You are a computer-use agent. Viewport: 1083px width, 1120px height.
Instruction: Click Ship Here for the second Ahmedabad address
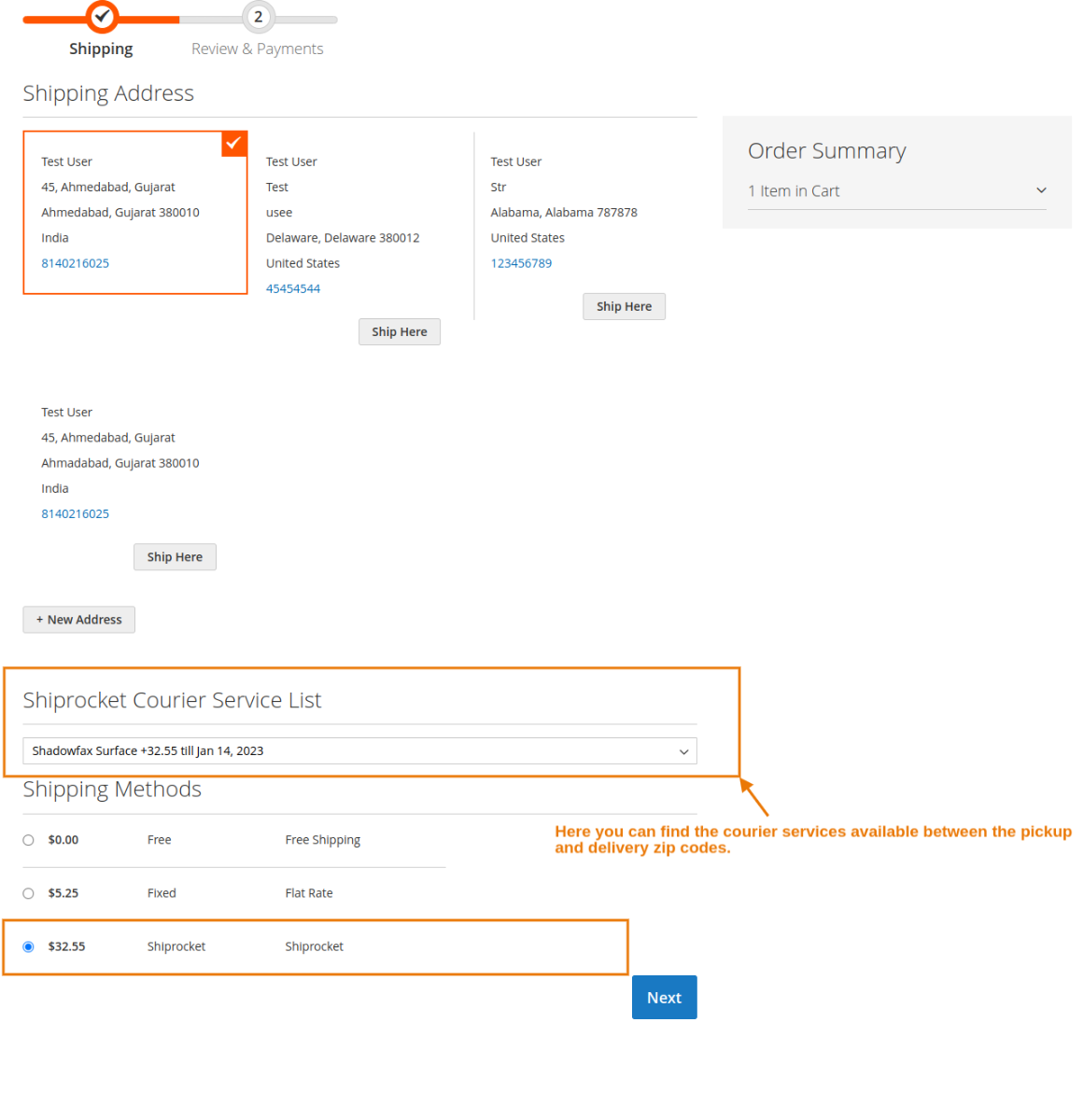pos(175,556)
